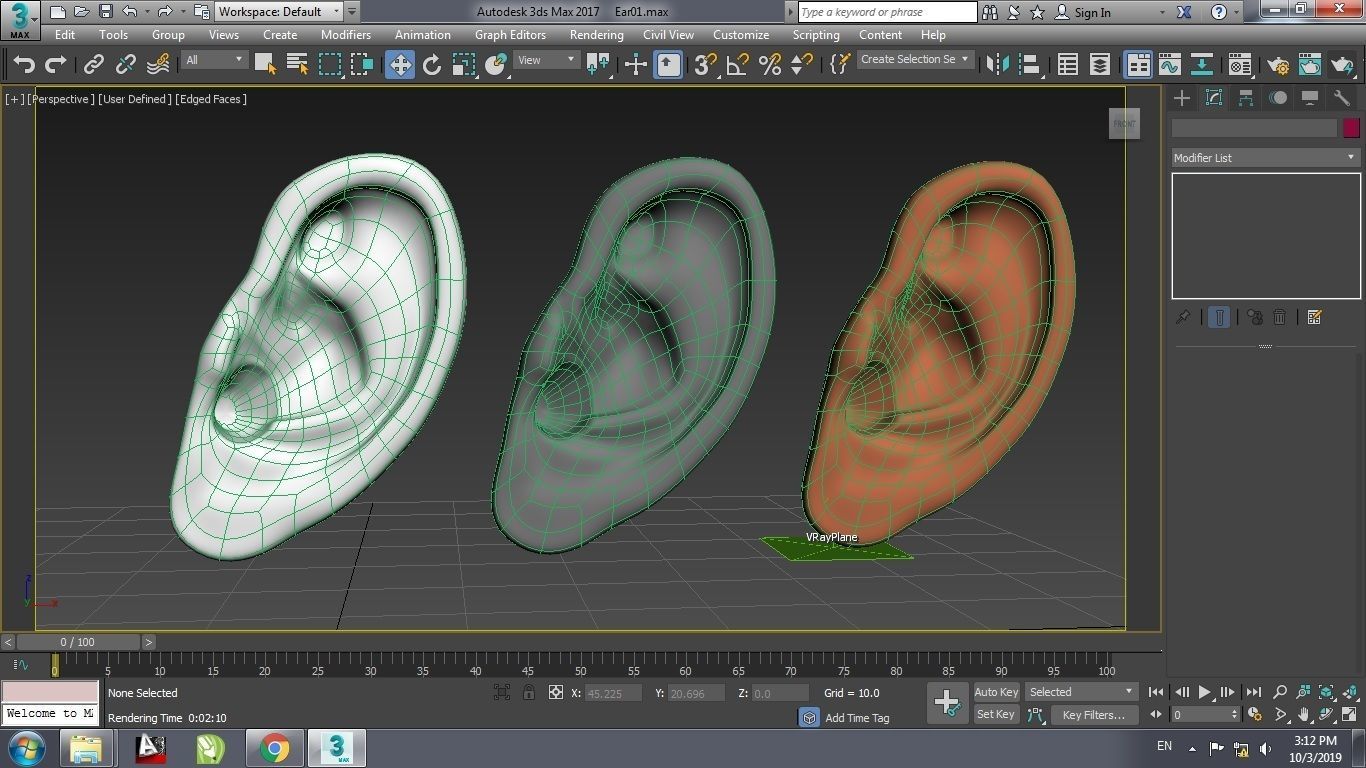Toggle Selection Lock padlock icon
Screen dimensions: 1366x768
click(x=528, y=692)
